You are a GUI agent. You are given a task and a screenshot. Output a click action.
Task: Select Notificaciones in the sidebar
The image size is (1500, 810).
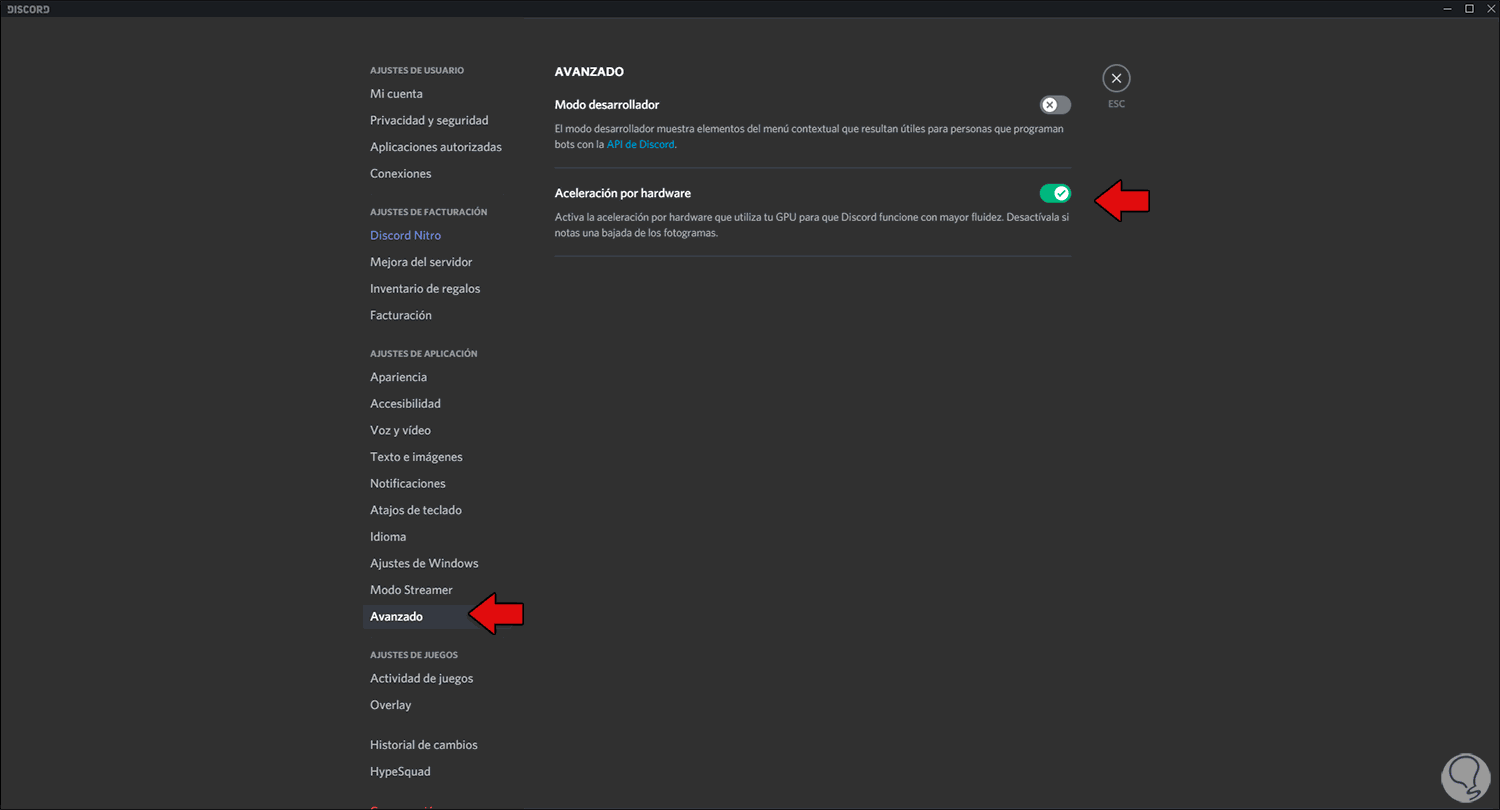[x=408, y=483]
